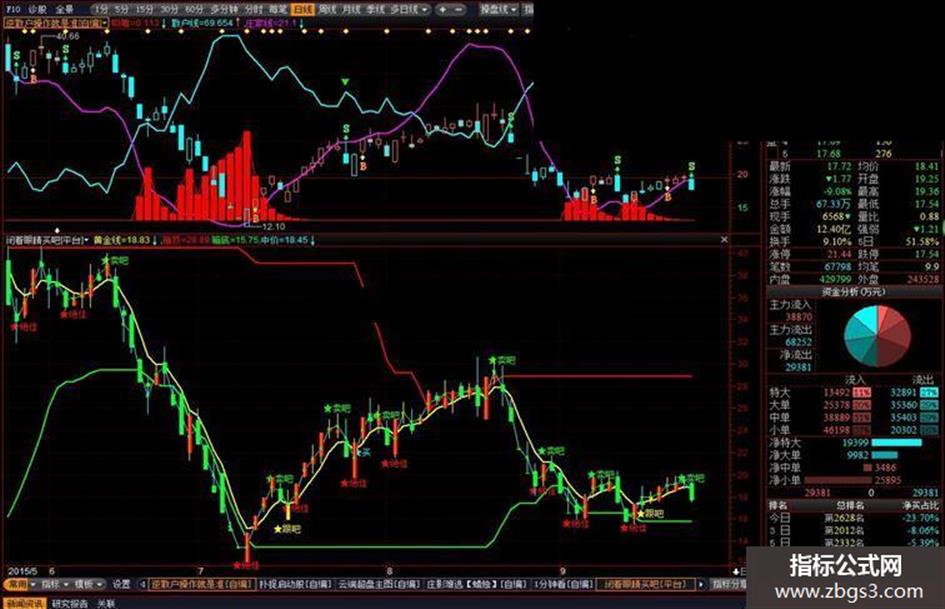
Task: Open the 模板 template dropdown at bottom
Action: click(x=89, y=584)
